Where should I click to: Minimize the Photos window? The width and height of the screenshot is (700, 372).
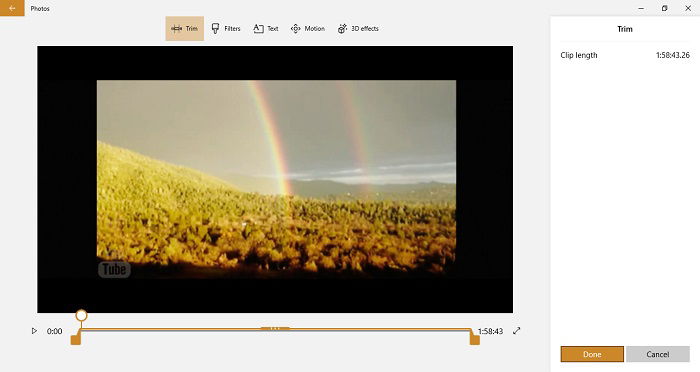tap(641, 8)
